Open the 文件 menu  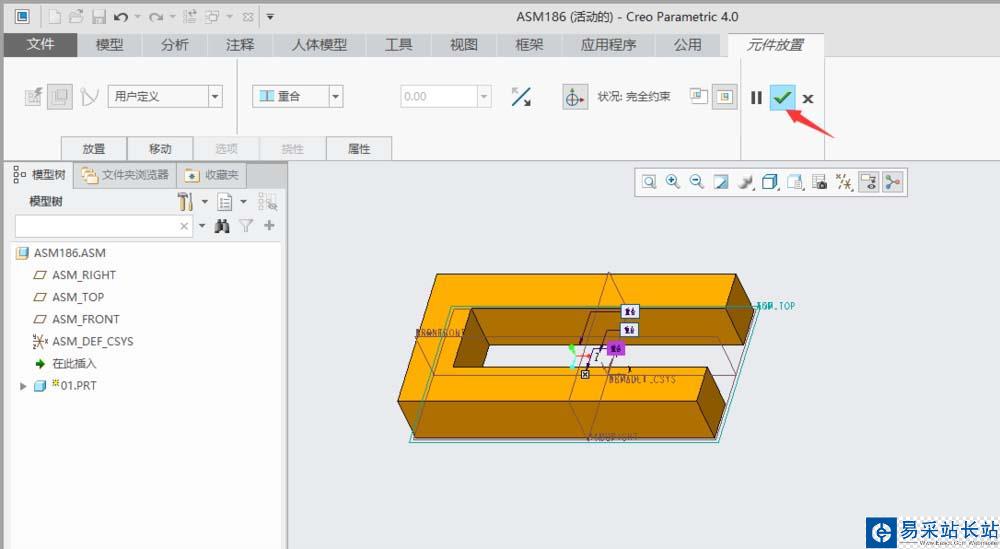[40, 45]
